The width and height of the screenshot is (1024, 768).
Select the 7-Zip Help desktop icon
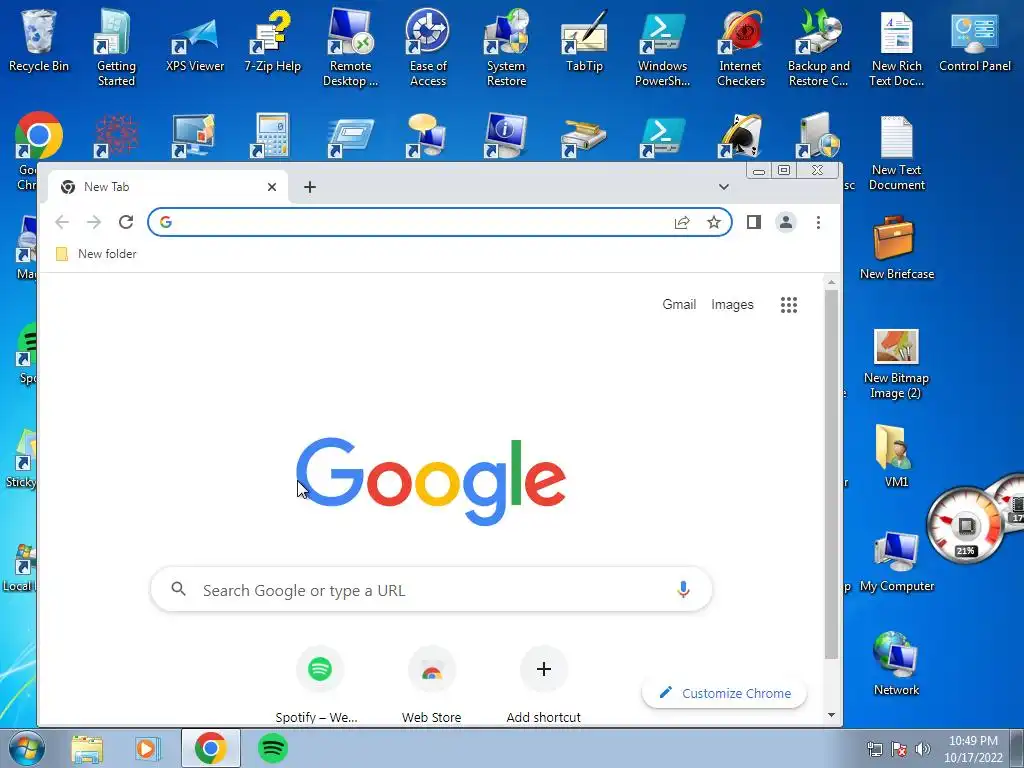point(272,42)
